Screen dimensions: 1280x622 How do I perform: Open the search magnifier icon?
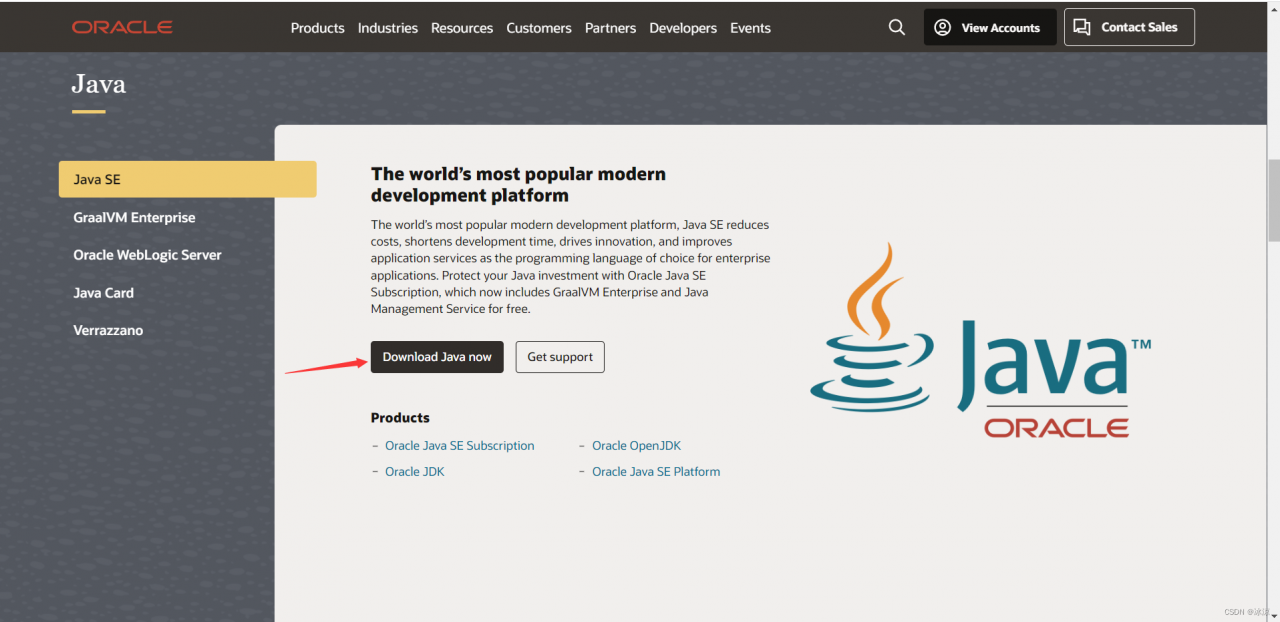coord(897,27)
